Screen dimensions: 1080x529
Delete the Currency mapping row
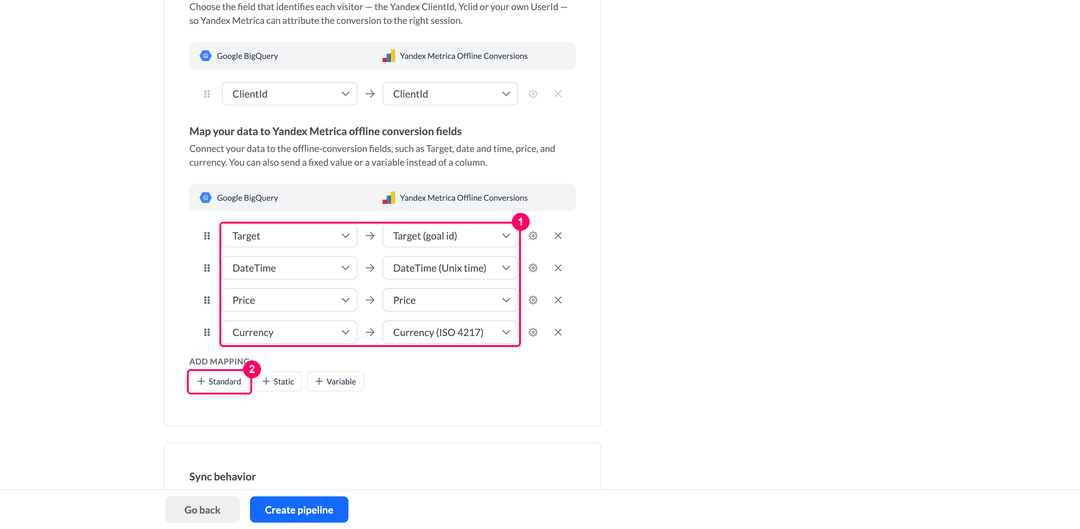click(x=558, y=332)
